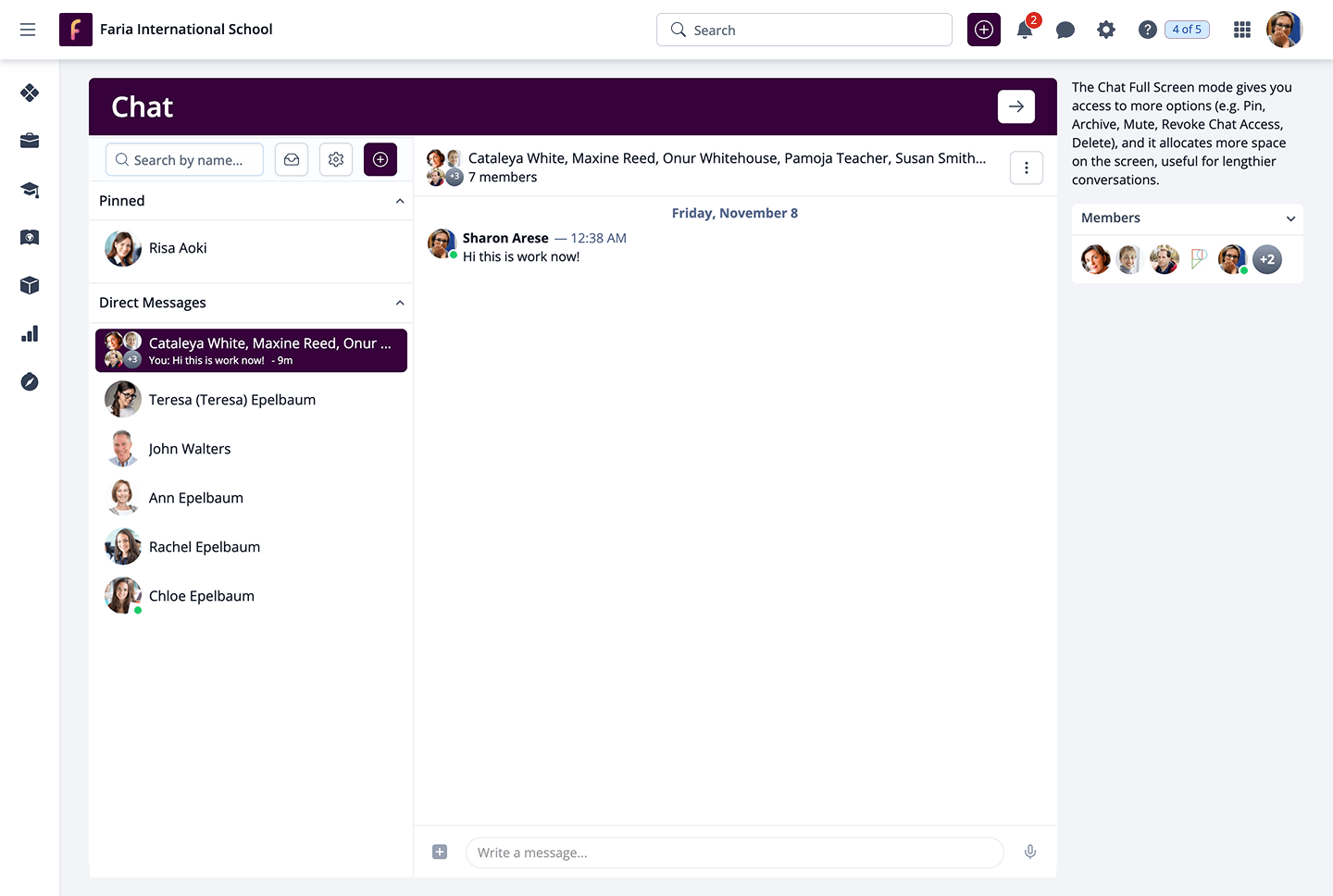1333x896 pixels.
Task: Click the help question mark icon
Action: [x=1147, y=31]
